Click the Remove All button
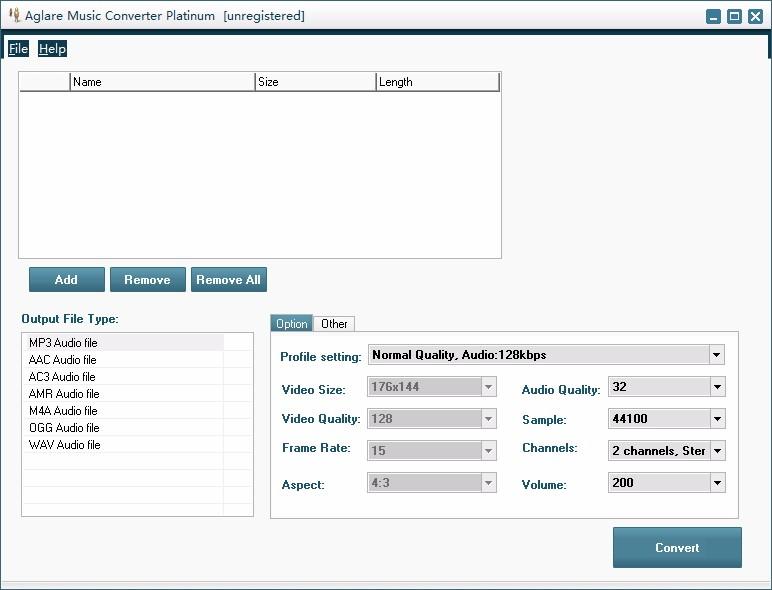This screenshot has height=590, width=772. click(228, 280)
